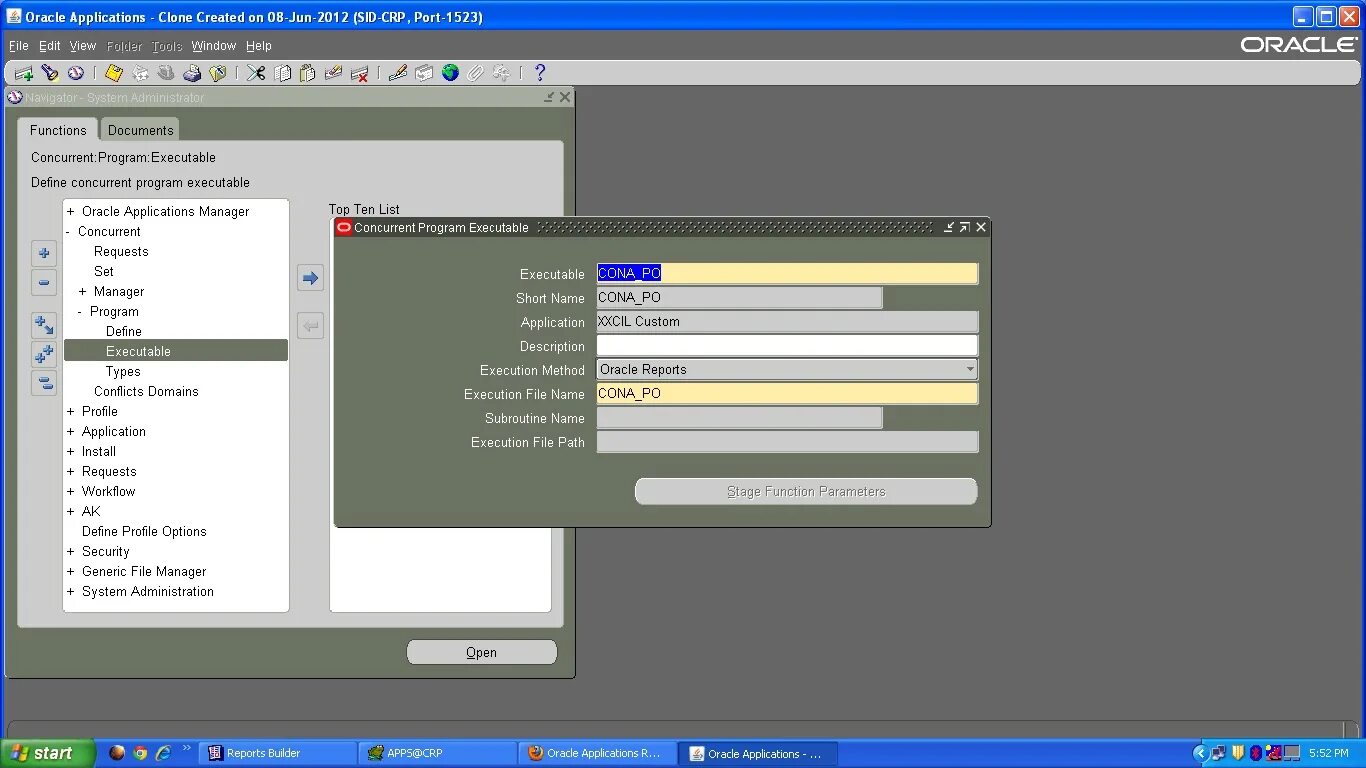Click the Chrome quick launch icon
Screen dimensions: 1366x768
[x=140, y=753]
